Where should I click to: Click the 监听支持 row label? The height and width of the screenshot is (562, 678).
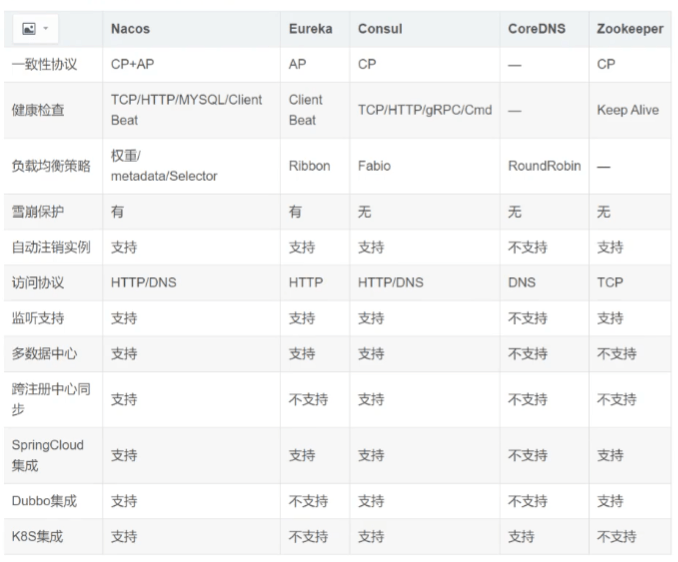click(x=38, y=318)
